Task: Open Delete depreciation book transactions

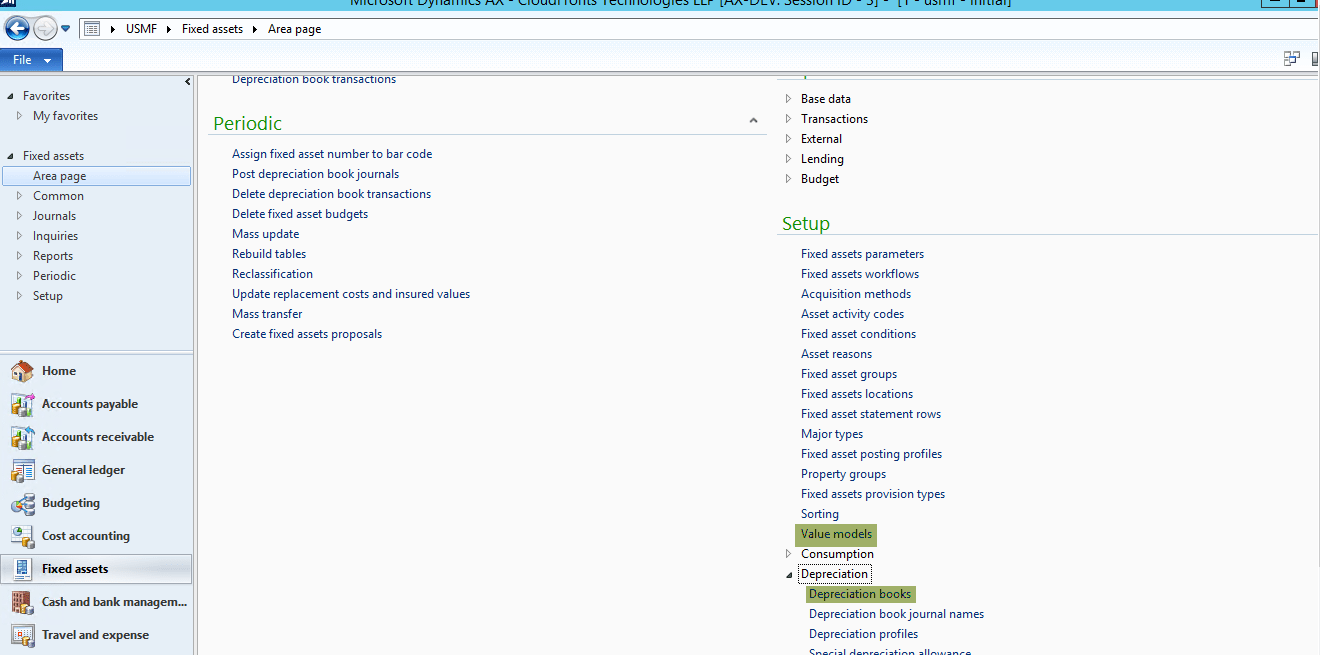Action: pyautogui.click(x=331, y=194)
